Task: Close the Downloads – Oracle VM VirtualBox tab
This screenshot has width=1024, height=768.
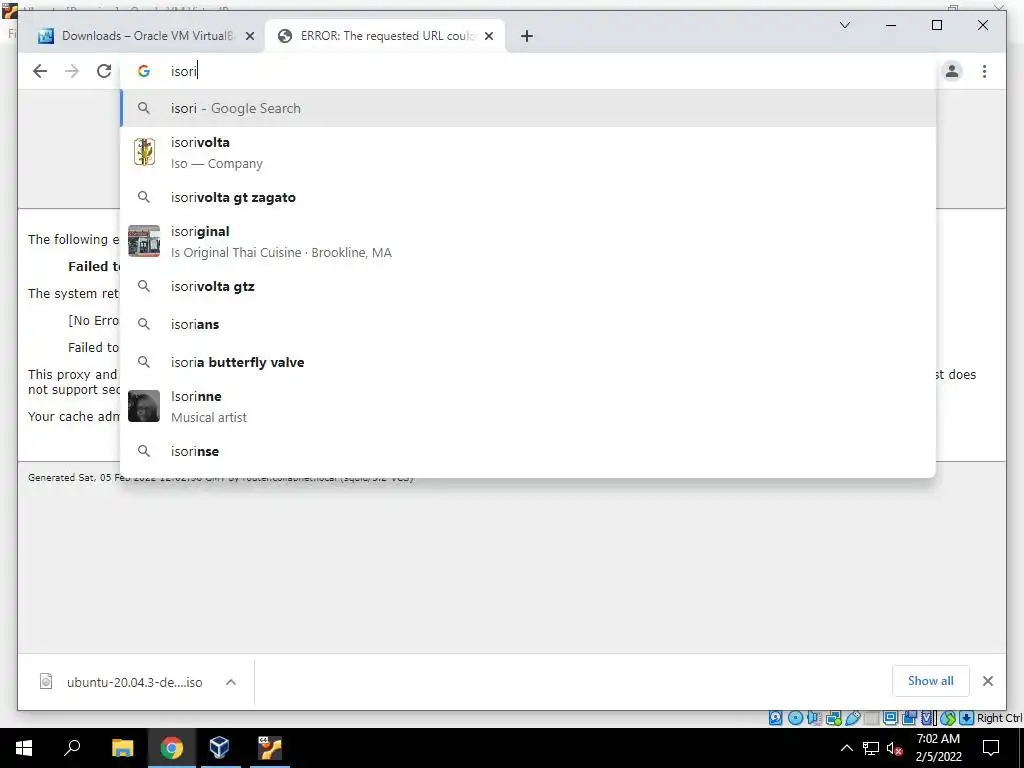Action: [x=249, y=36]
